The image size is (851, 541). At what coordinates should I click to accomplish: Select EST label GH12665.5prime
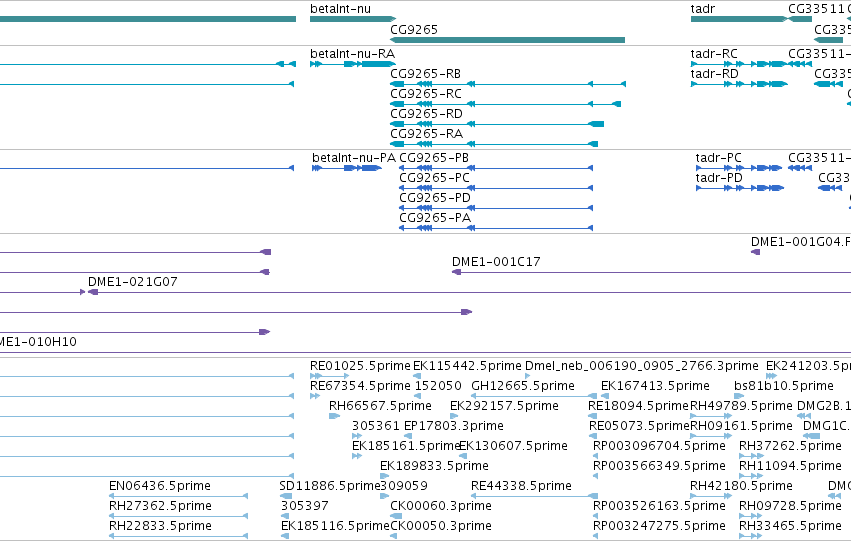(x=523, y=386)
